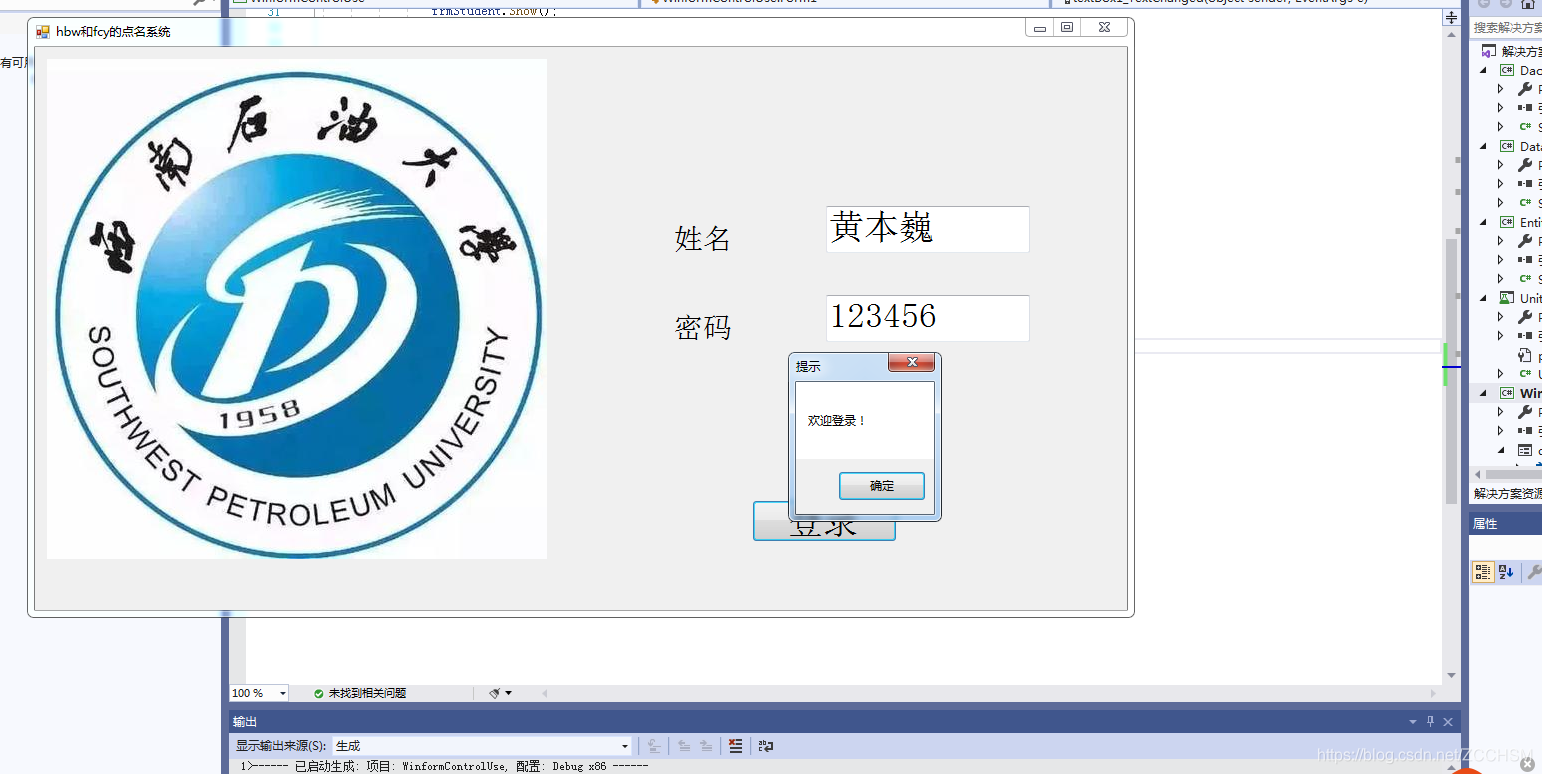Screen dimensions: 1542x774
Task: Close the 提示 message box
Action: click(x=912, y=363)
